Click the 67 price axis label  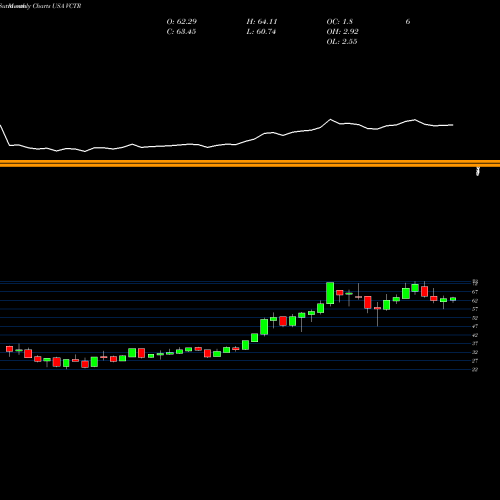(475, 292)
